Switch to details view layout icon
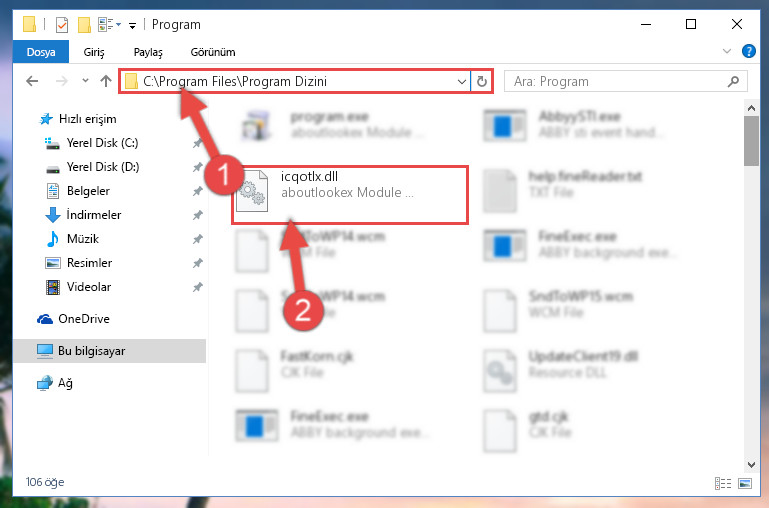Viewport: 769px width, 508px height. (x=723, y=483)
